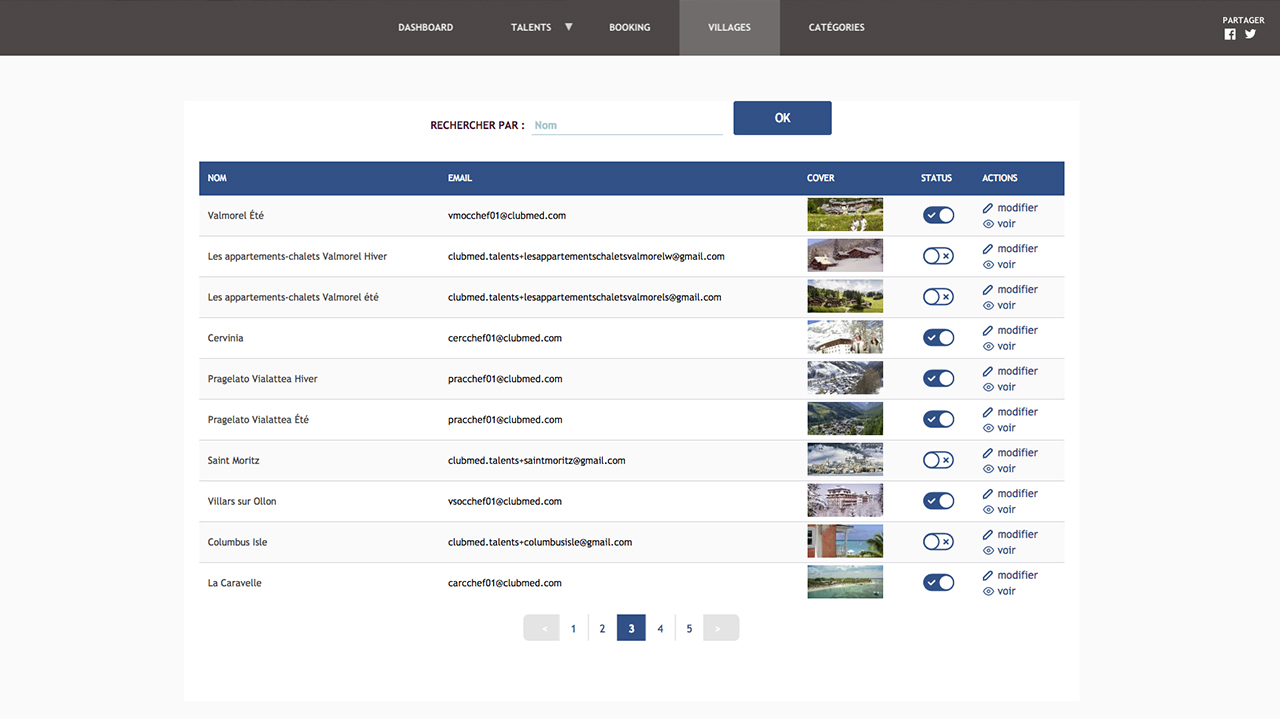Open the Columbus Isle cover thumbnail
The width and height of the screenshot is (1280, 719).
pos(845,542)
